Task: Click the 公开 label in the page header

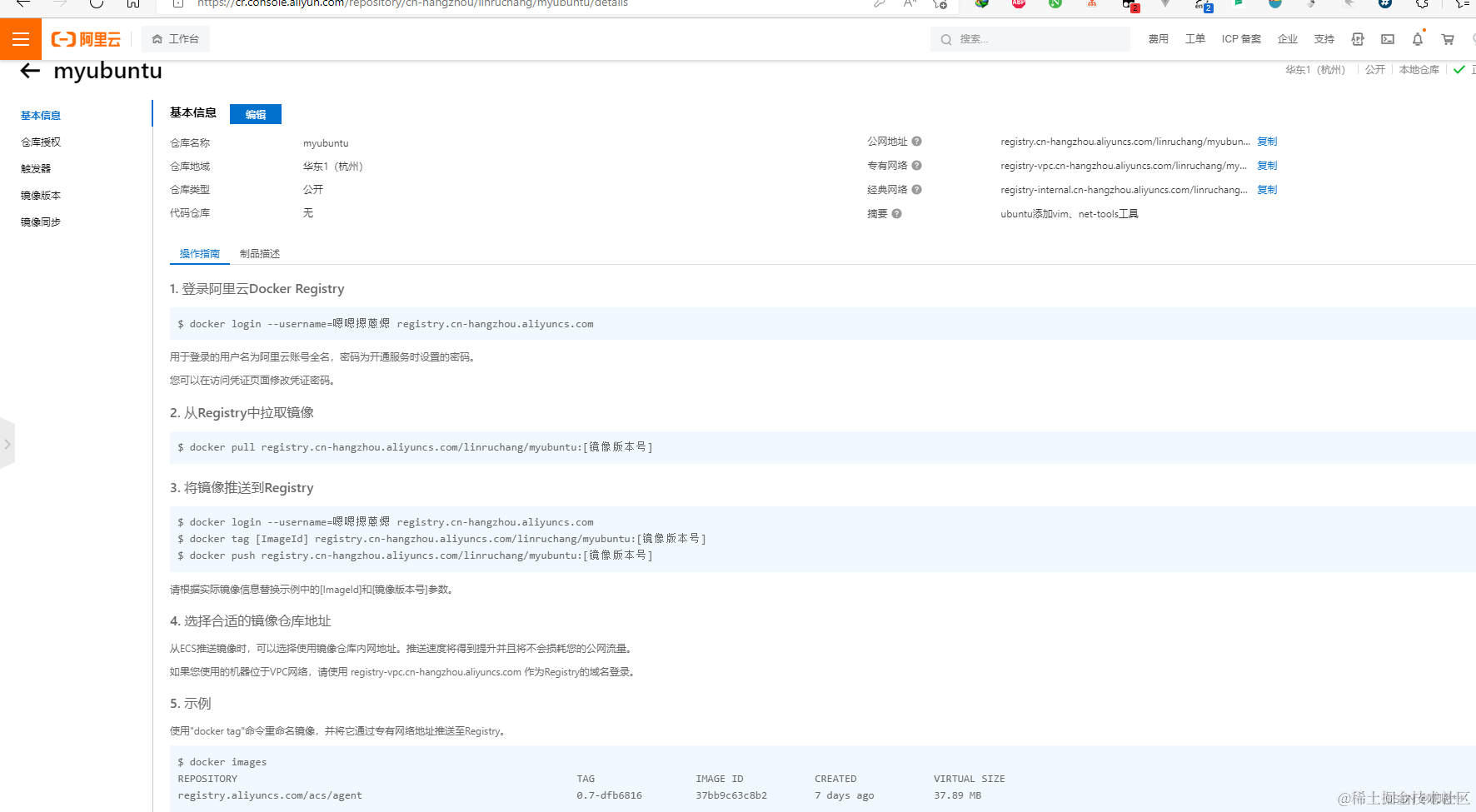Action: click(1375, 70)
